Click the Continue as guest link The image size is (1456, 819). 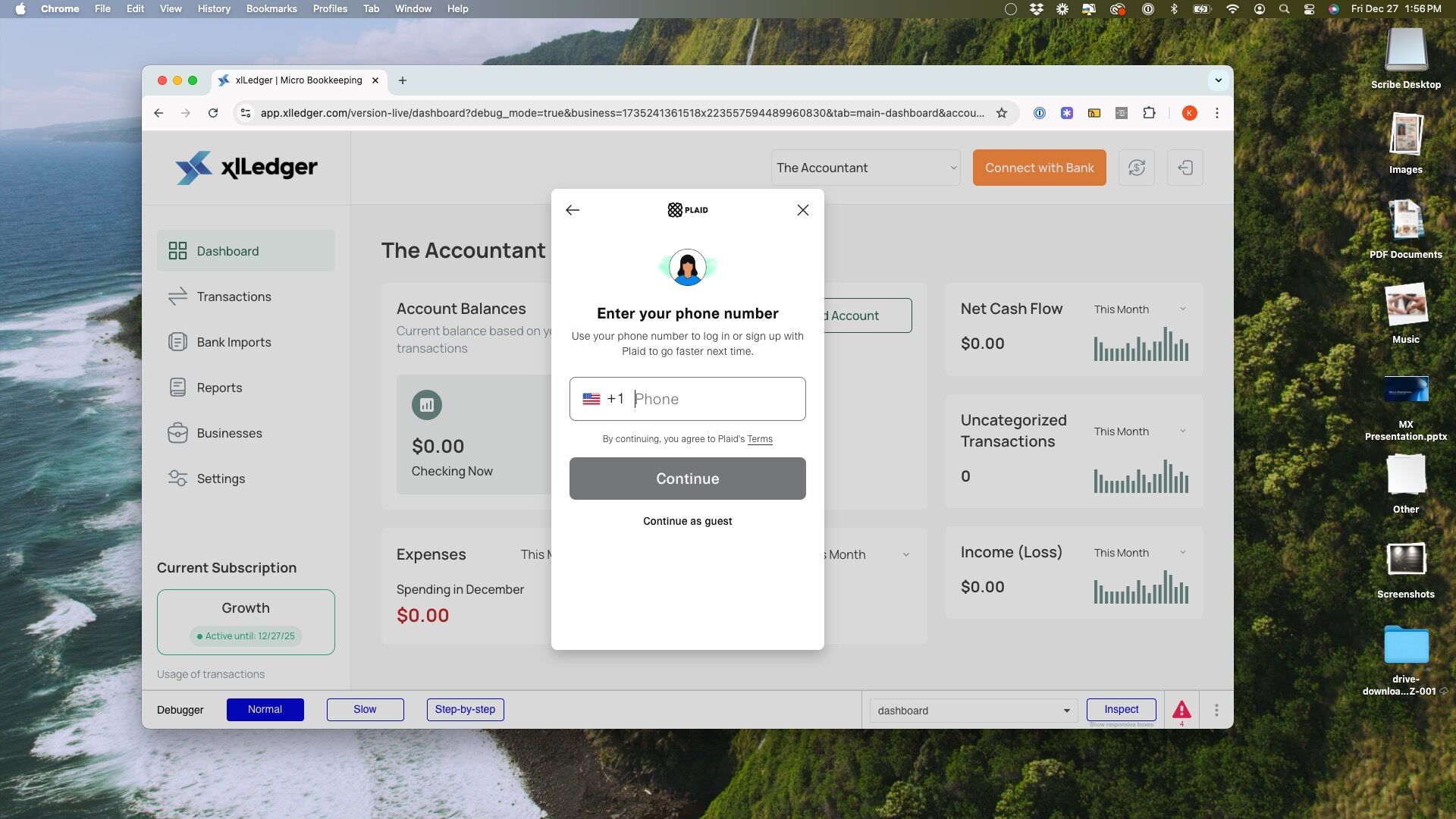[687, 521]
